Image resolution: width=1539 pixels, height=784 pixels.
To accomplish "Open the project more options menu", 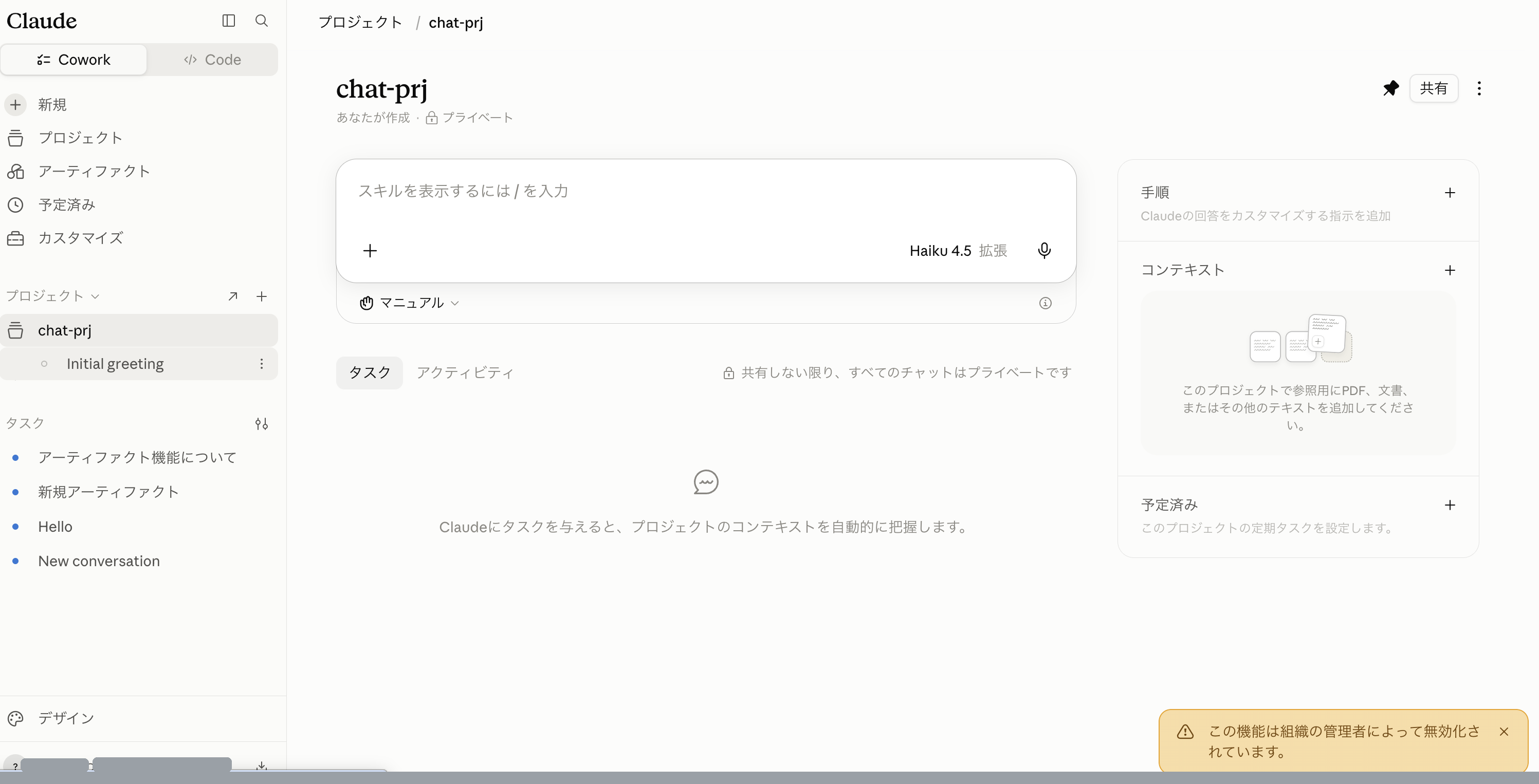I will click(1479, 88).
